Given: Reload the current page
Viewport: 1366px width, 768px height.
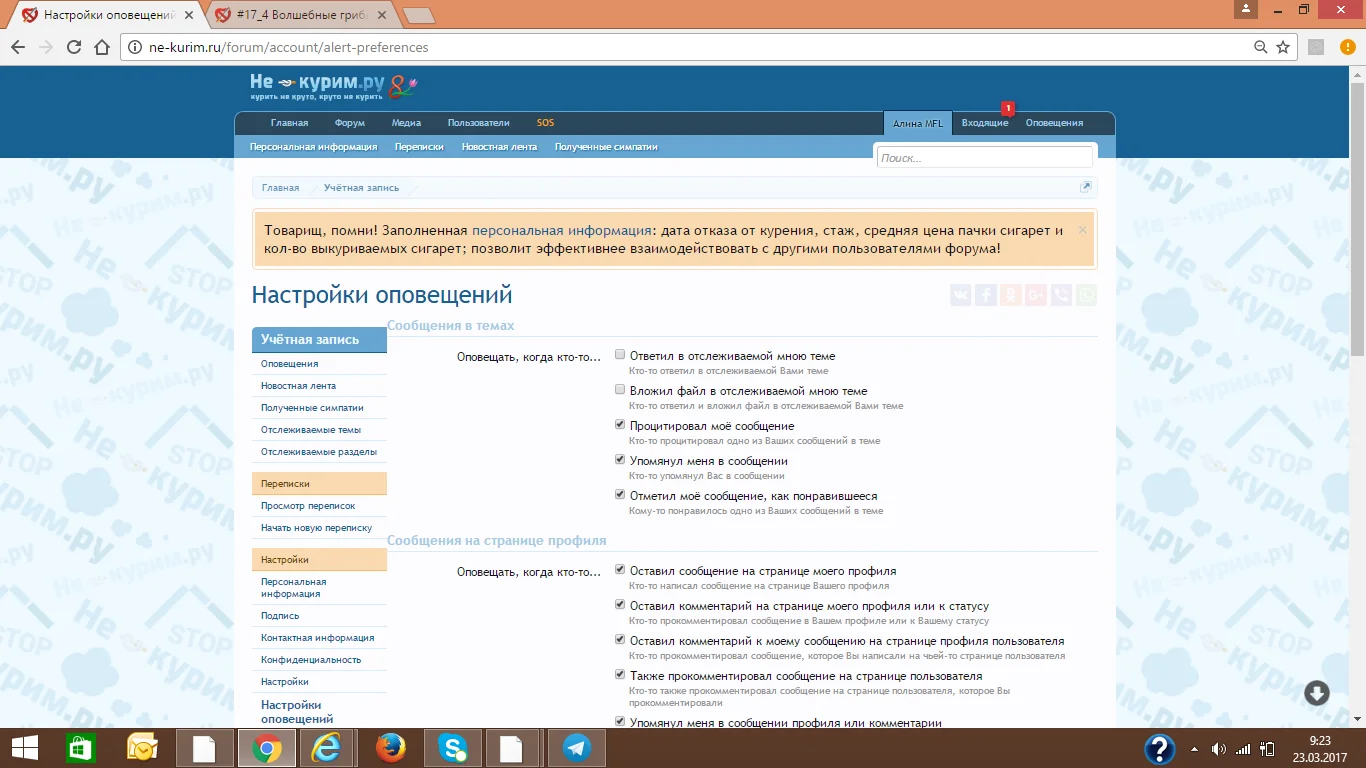Looking at the screenshot, I should pyautogui.click(x=73, y=47).
